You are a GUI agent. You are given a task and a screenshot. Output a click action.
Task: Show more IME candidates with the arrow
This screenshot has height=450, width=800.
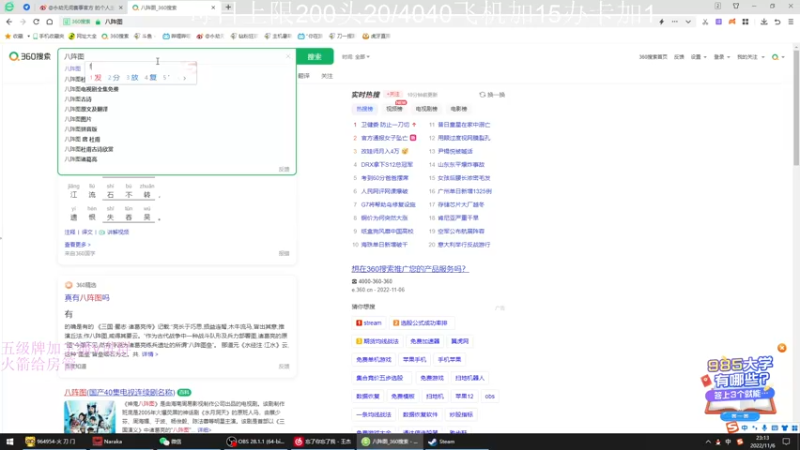click(184, 78)
